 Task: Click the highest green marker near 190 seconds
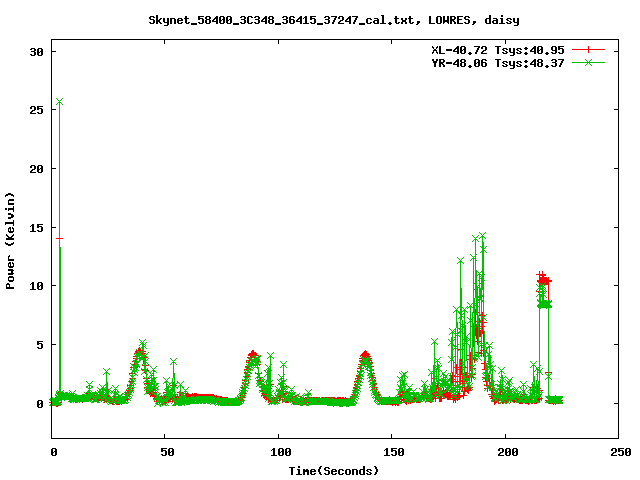coord(482,236)
